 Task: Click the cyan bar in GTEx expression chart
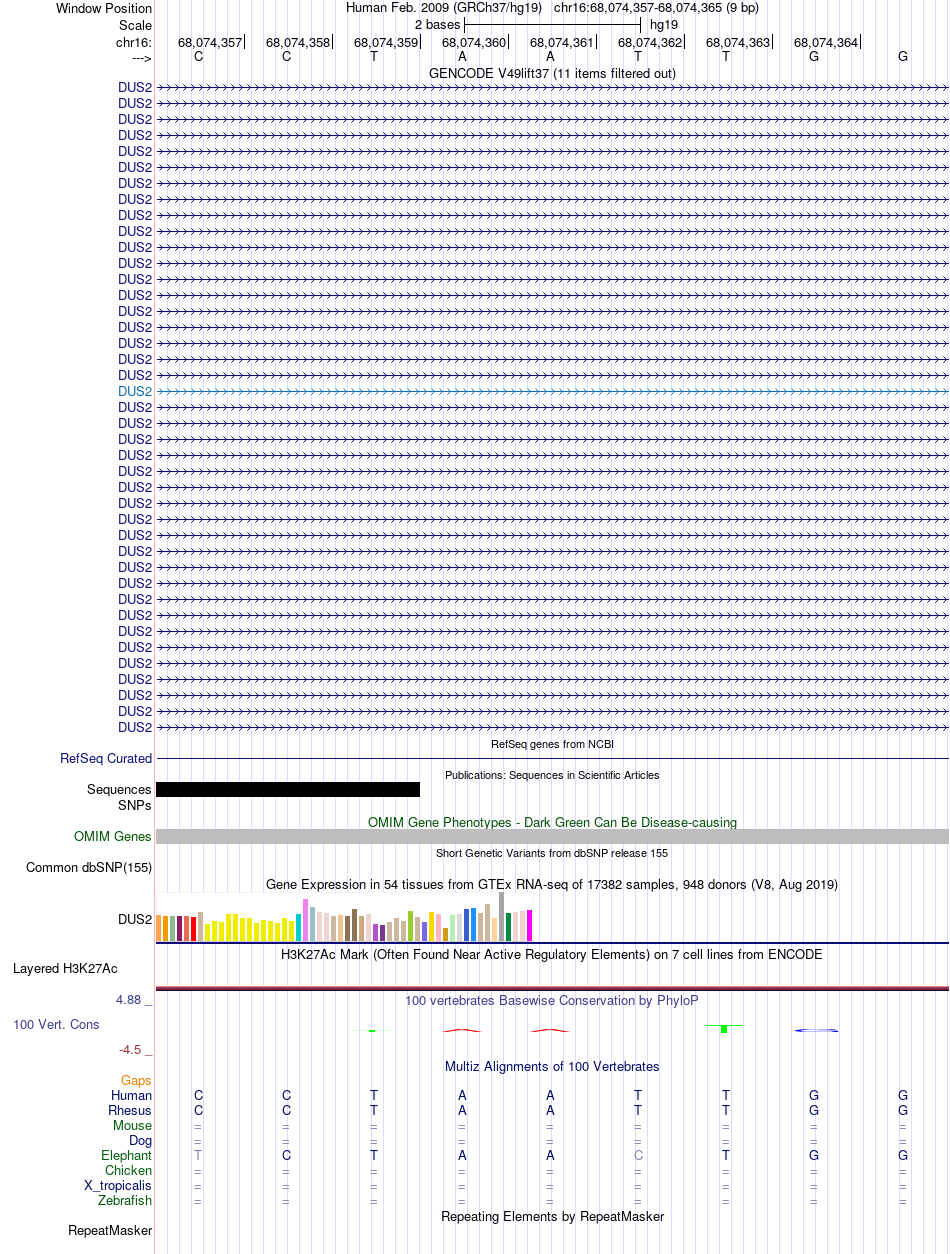(299, 927)
